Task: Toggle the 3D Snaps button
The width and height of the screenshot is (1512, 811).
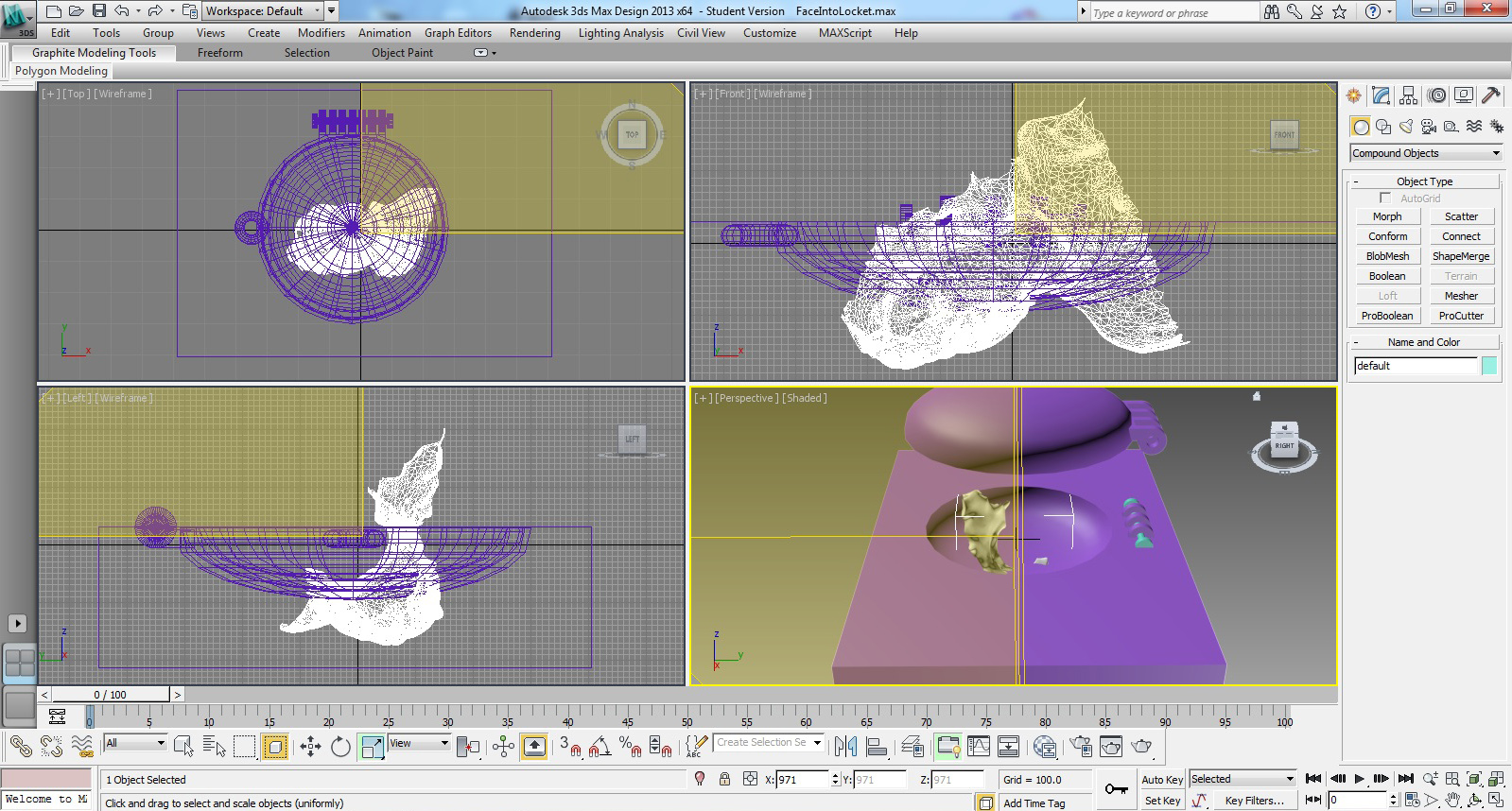Action: (568, 747)
